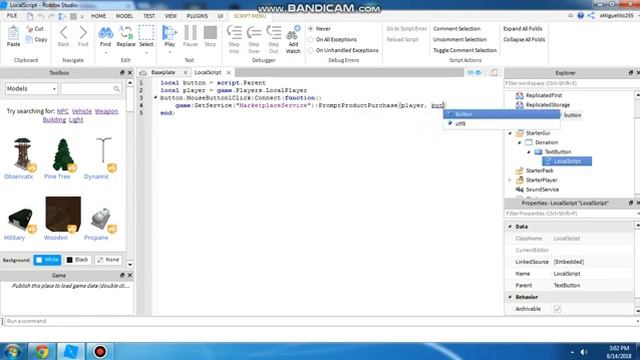Navigate Back with the arrow icon
640x360 pixels.
64,33
